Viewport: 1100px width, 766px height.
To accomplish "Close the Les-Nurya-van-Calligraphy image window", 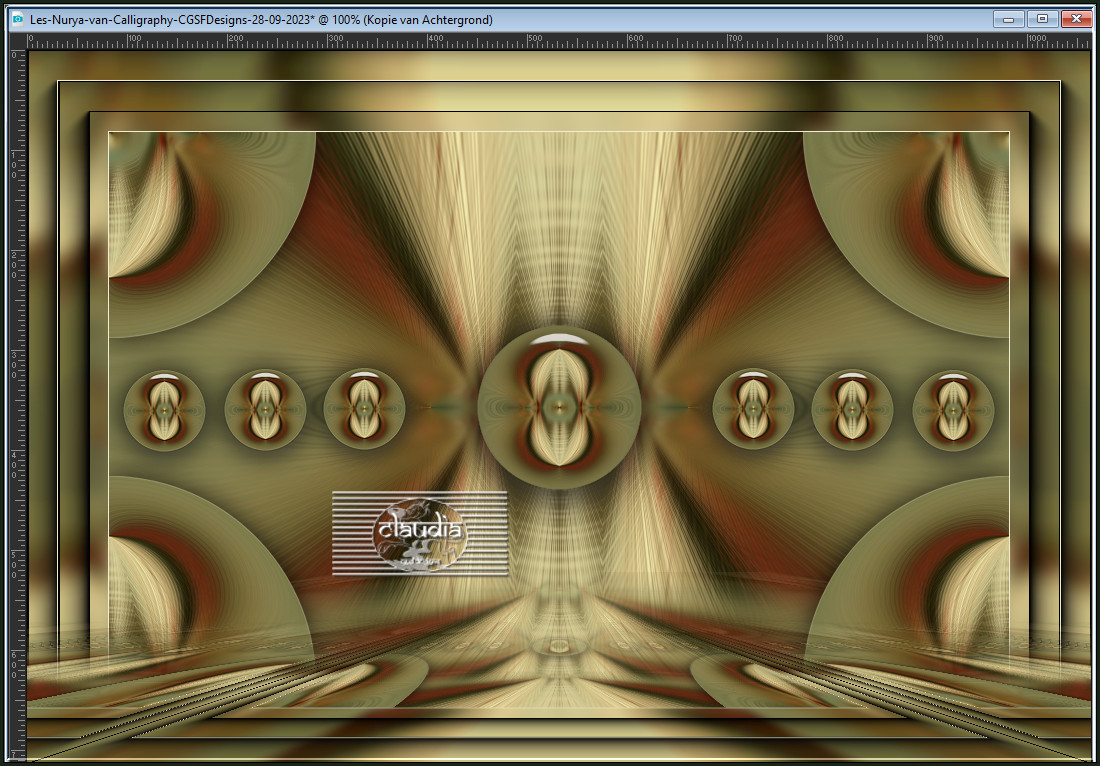I will 1077,20.
